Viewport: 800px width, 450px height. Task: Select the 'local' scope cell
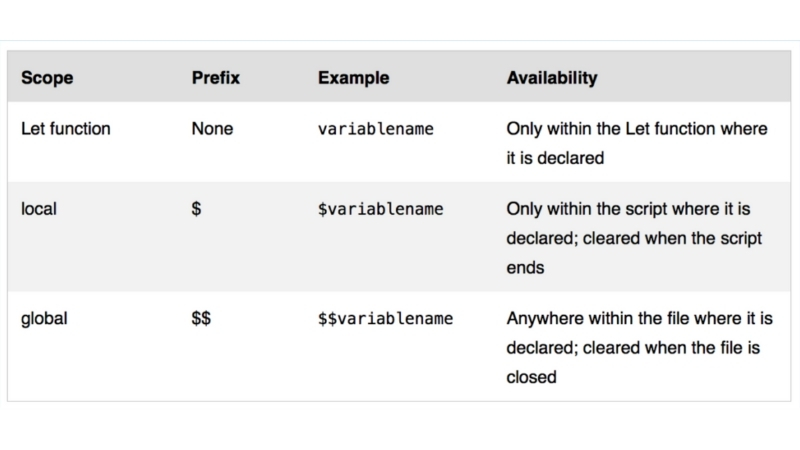[x=38, y=209]
